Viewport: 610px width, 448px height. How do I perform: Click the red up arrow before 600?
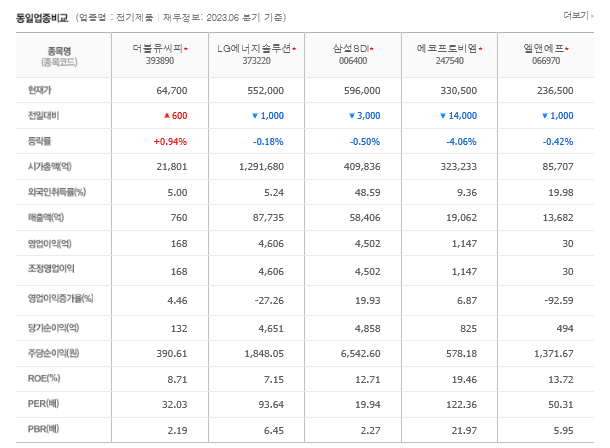pos(167,116)
